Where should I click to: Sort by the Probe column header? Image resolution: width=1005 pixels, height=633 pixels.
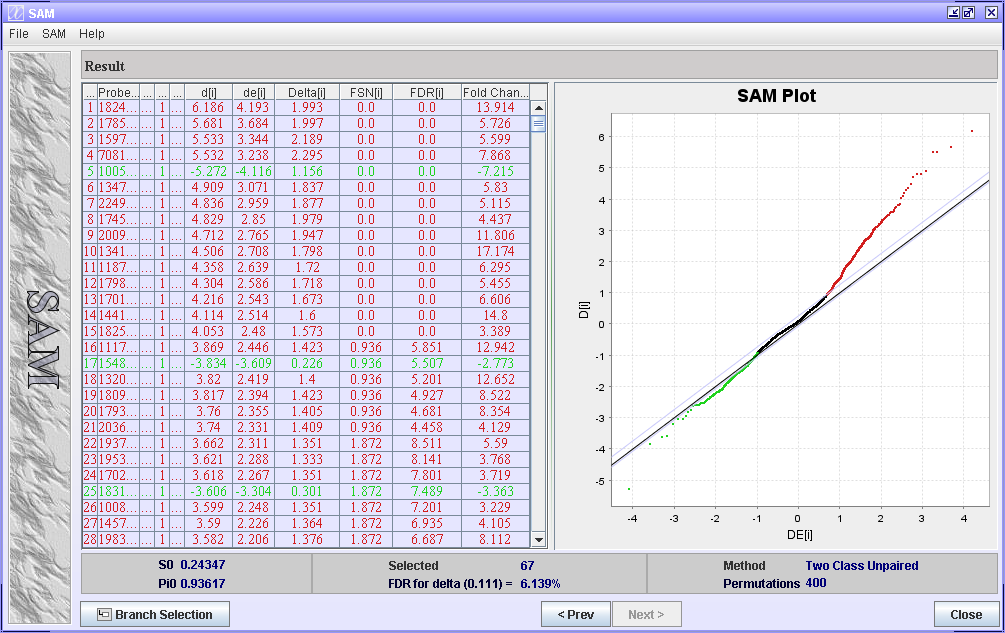coord(118,92)
